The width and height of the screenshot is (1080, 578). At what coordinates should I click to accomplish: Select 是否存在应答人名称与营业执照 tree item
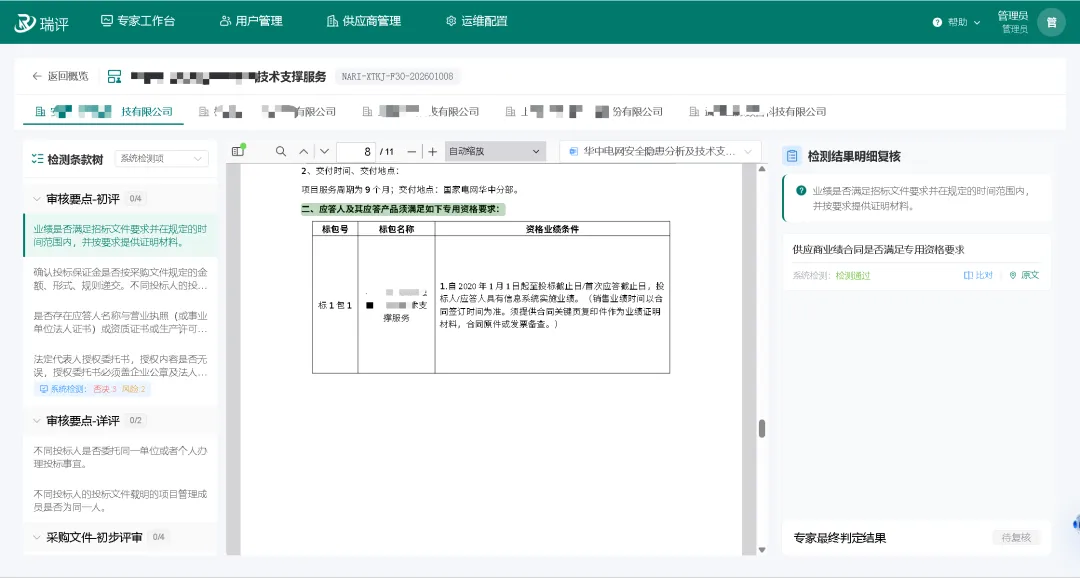121,322
